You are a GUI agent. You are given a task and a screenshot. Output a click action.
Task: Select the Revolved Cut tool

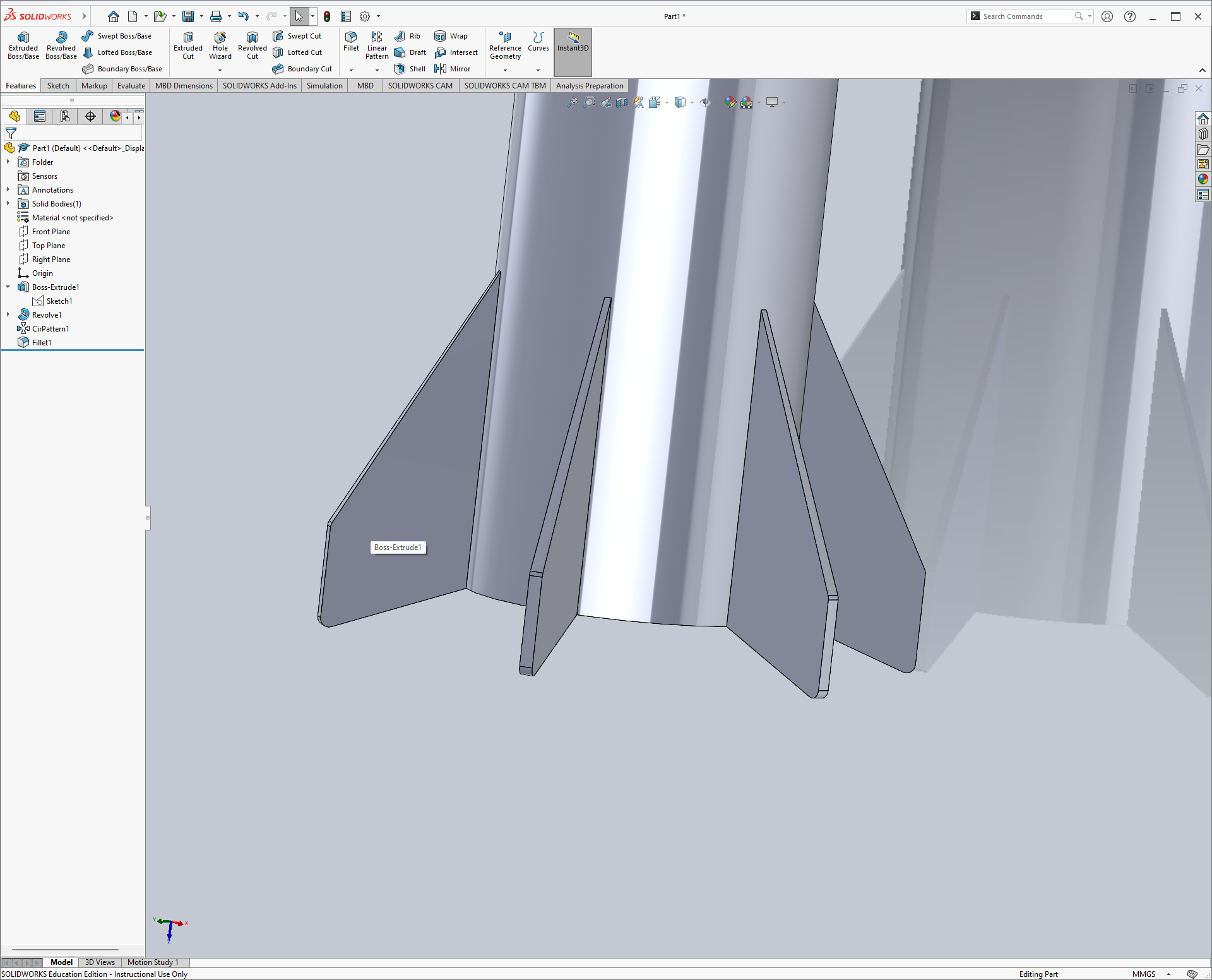[x=252, y=45]
